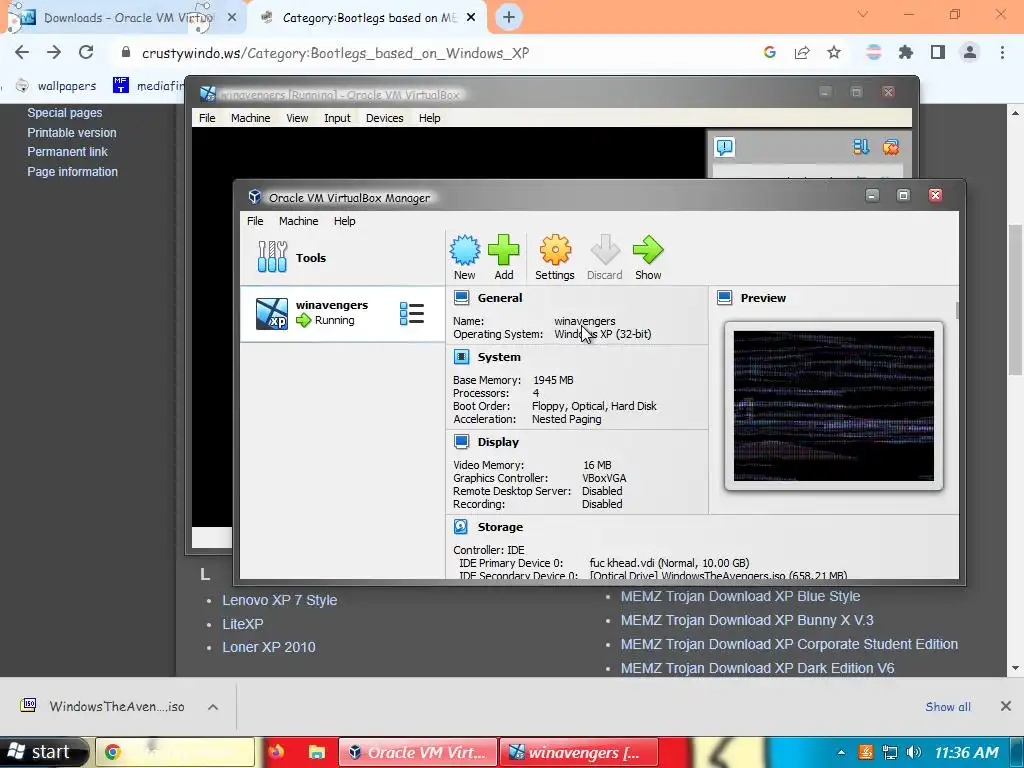Click the network tray icon
Screen dimensions: 1024x768
tap(889, 752)
